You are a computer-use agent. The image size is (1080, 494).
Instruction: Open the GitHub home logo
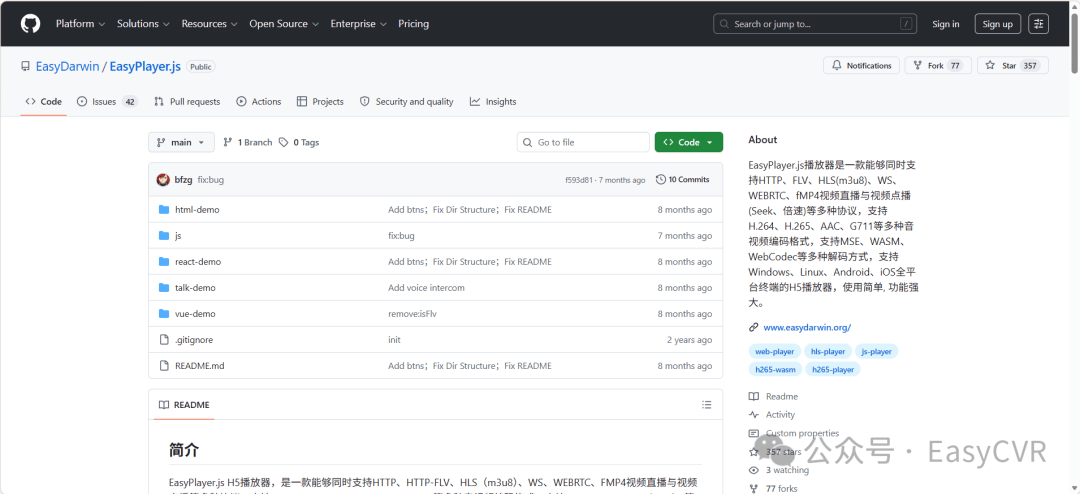click(x=30, y=23)
